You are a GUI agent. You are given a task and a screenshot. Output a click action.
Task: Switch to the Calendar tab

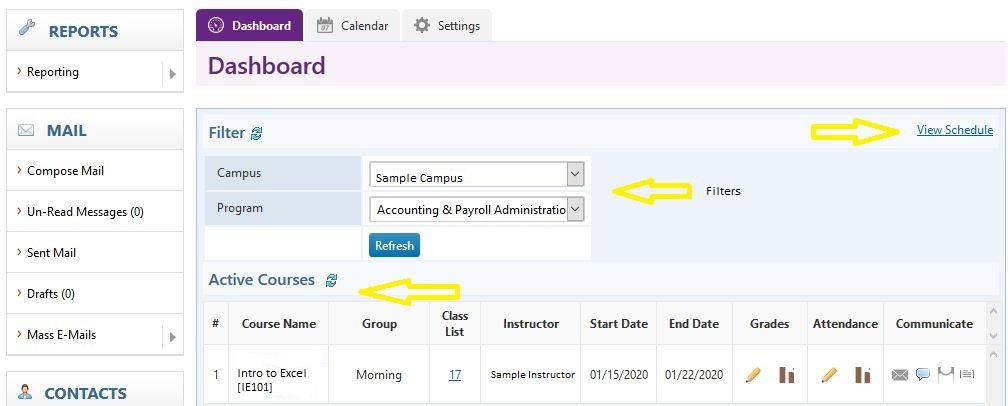point(353,26)
